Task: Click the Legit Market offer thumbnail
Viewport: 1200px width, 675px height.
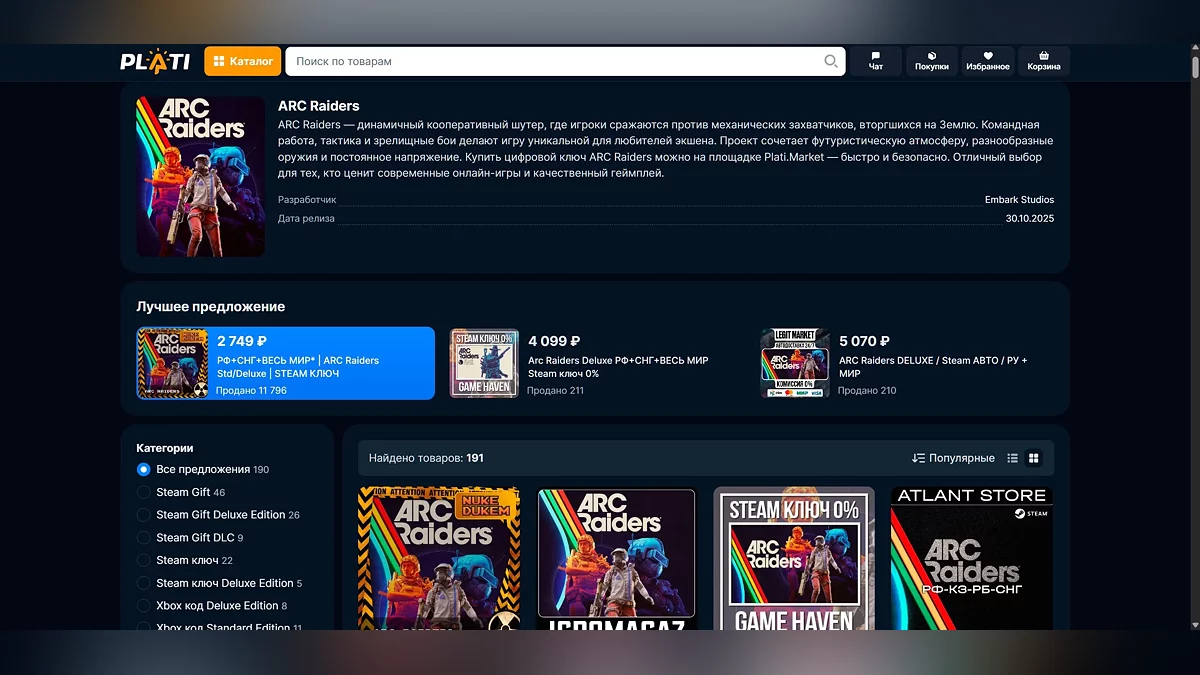Action: coord(795,363)
